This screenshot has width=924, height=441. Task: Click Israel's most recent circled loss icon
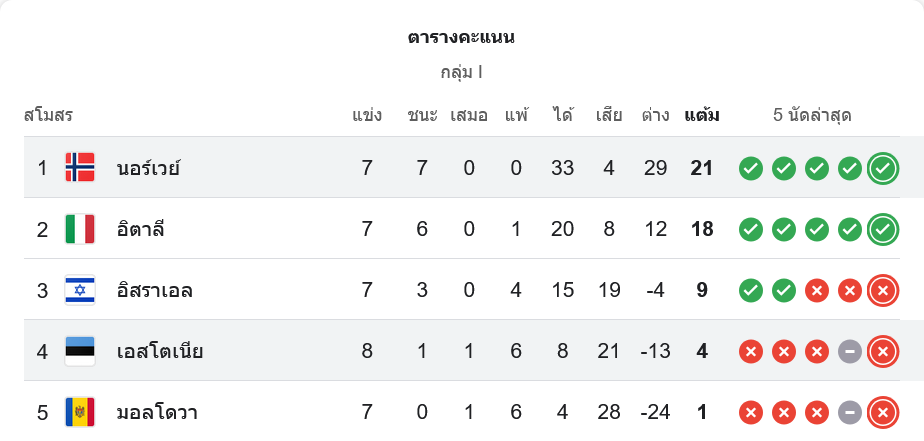point(882,290)
